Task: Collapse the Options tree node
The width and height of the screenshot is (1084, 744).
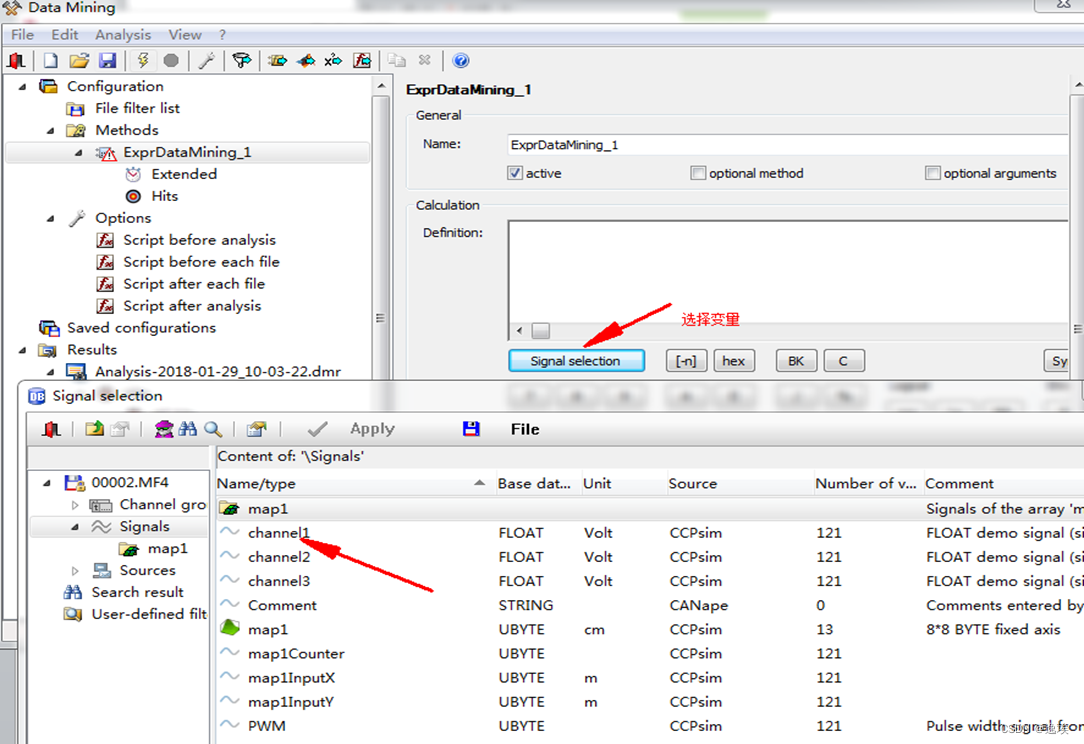Action: point(50,218)
